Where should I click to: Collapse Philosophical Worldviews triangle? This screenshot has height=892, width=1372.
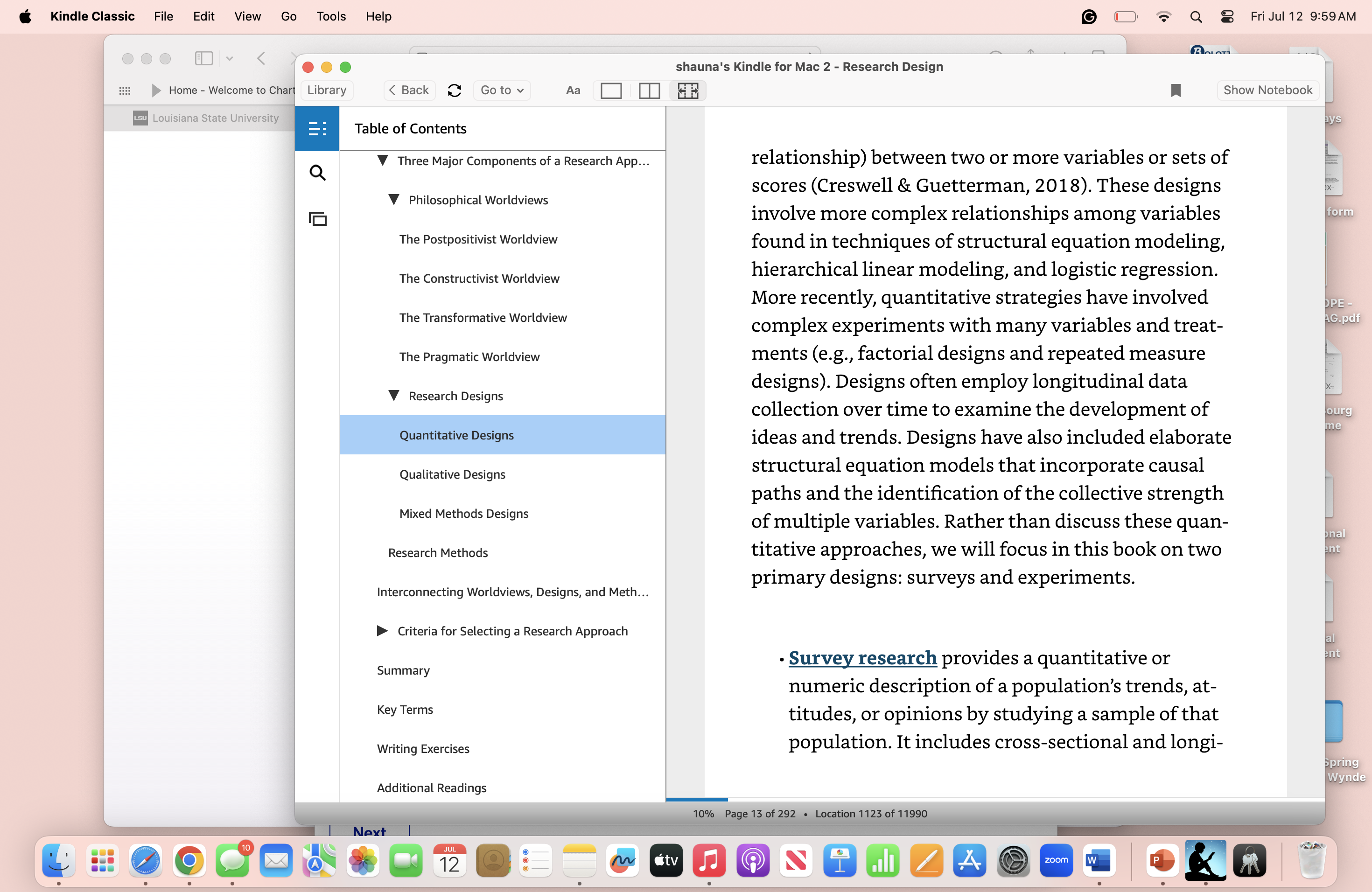pyautogui.click(x=394, y=199)
